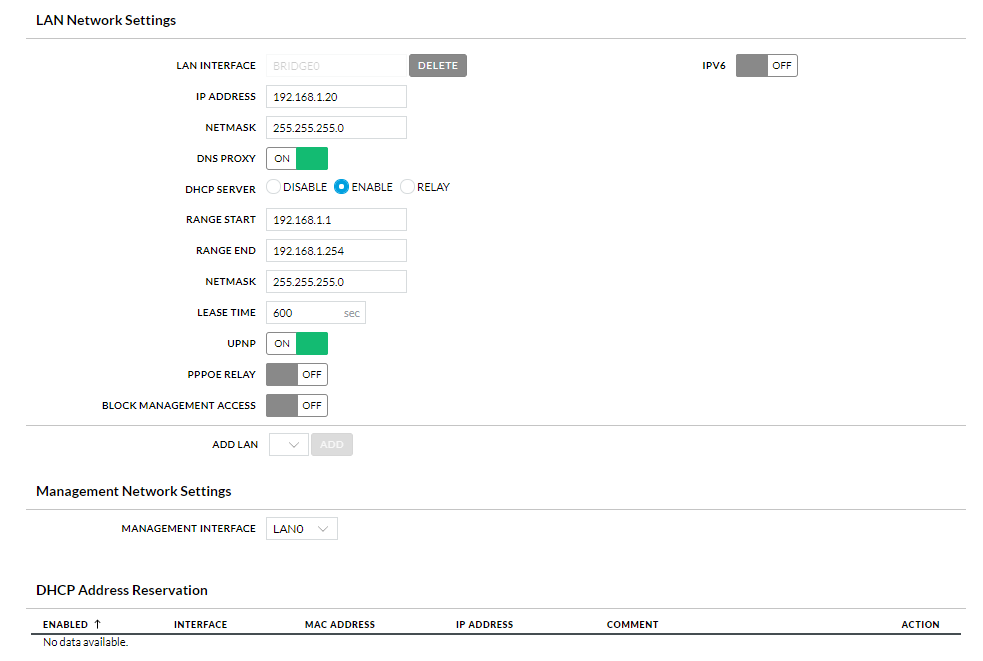This screenshot has height=661, width=983.
Task: Toggle Block Management Access switch
Action: (x=297, y=406)
